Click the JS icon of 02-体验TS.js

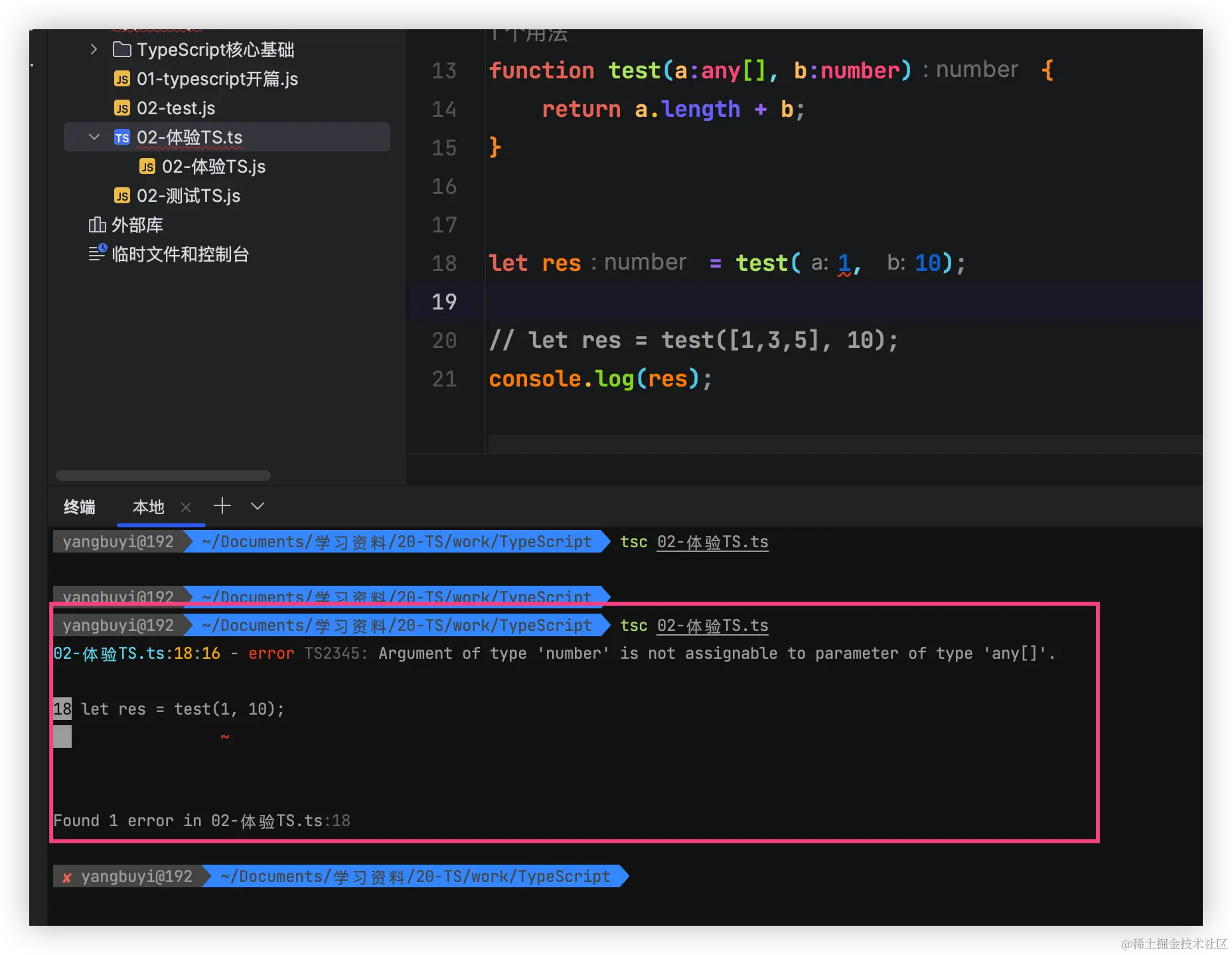[147, 167]
